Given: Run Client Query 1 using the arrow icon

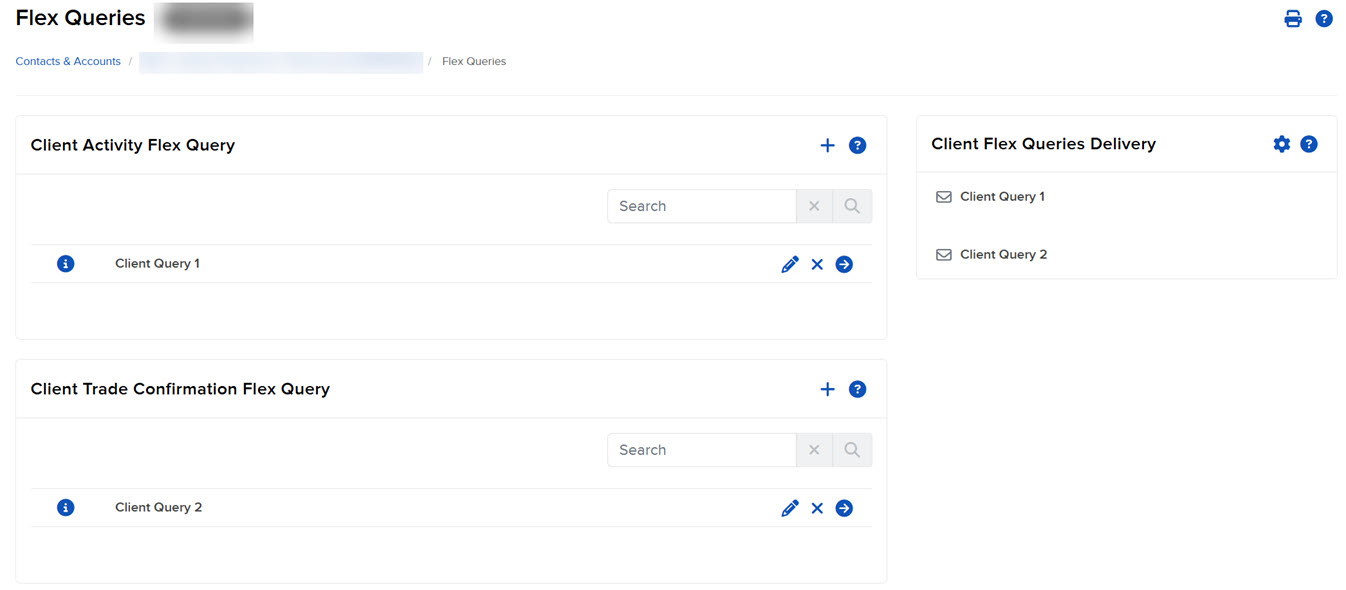Looking at the screenshot, I should (x=844, y=263).
